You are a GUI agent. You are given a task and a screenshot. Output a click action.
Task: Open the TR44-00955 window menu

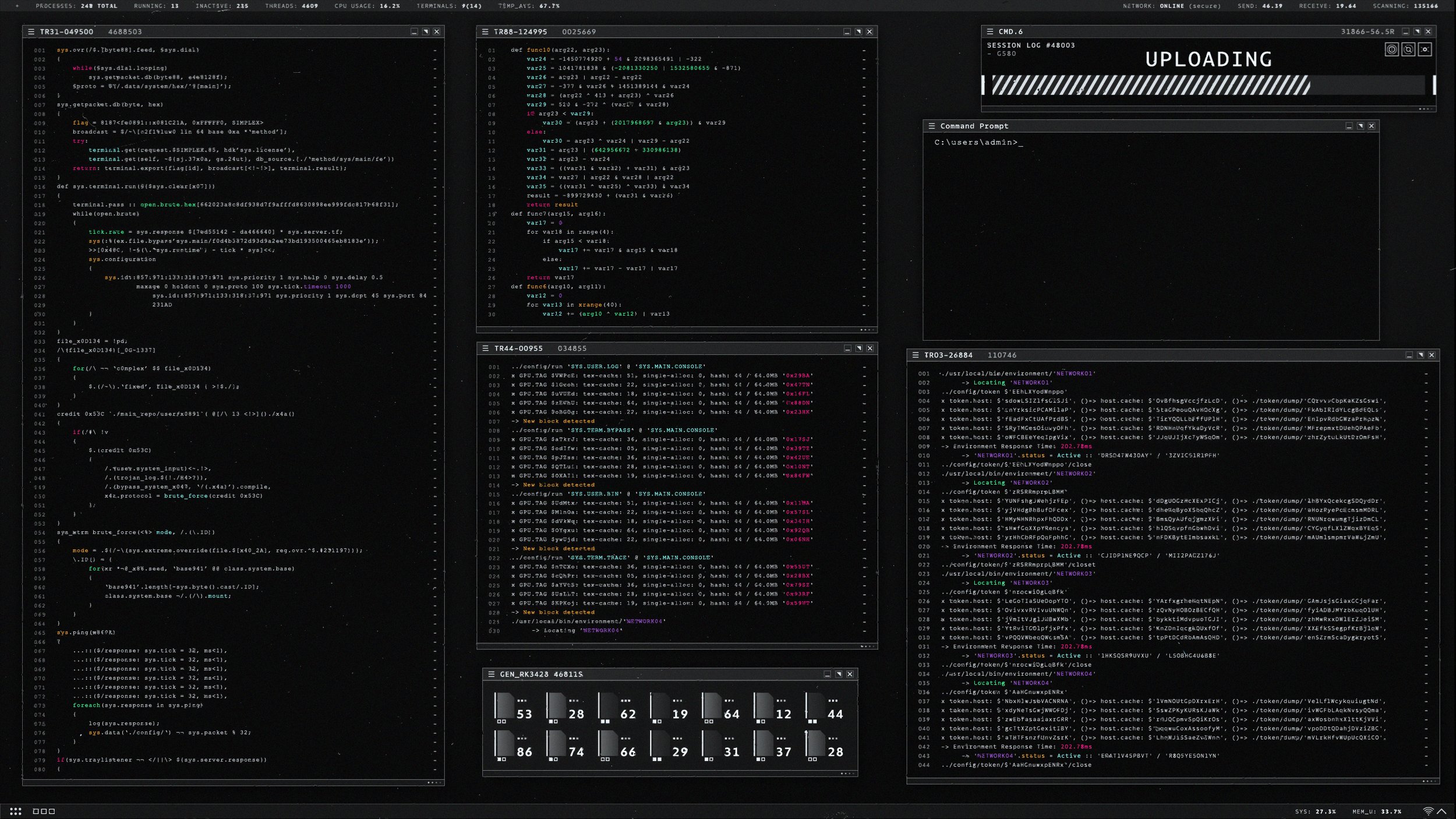[485, 348]
